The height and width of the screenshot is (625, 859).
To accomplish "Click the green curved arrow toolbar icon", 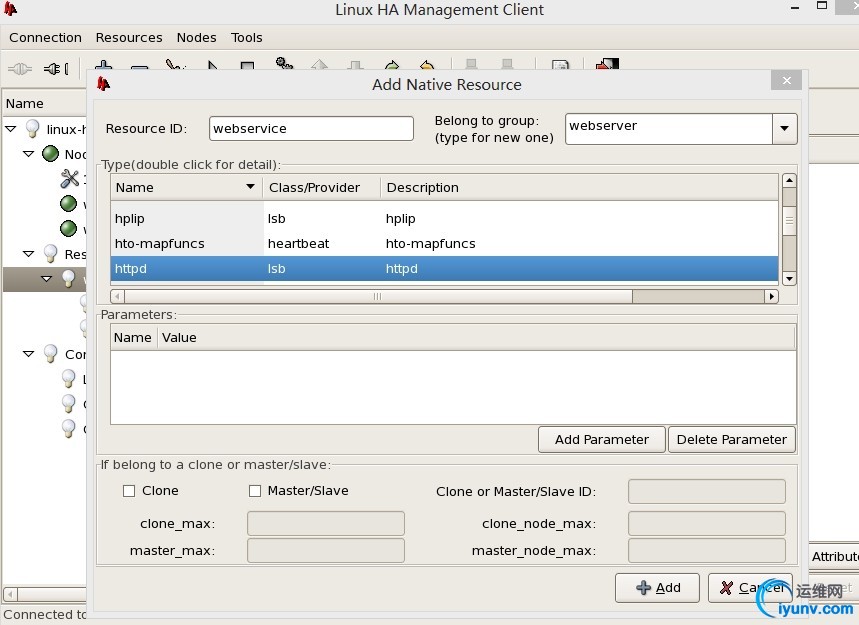I will pyautogui.click(x=392, y=66).
